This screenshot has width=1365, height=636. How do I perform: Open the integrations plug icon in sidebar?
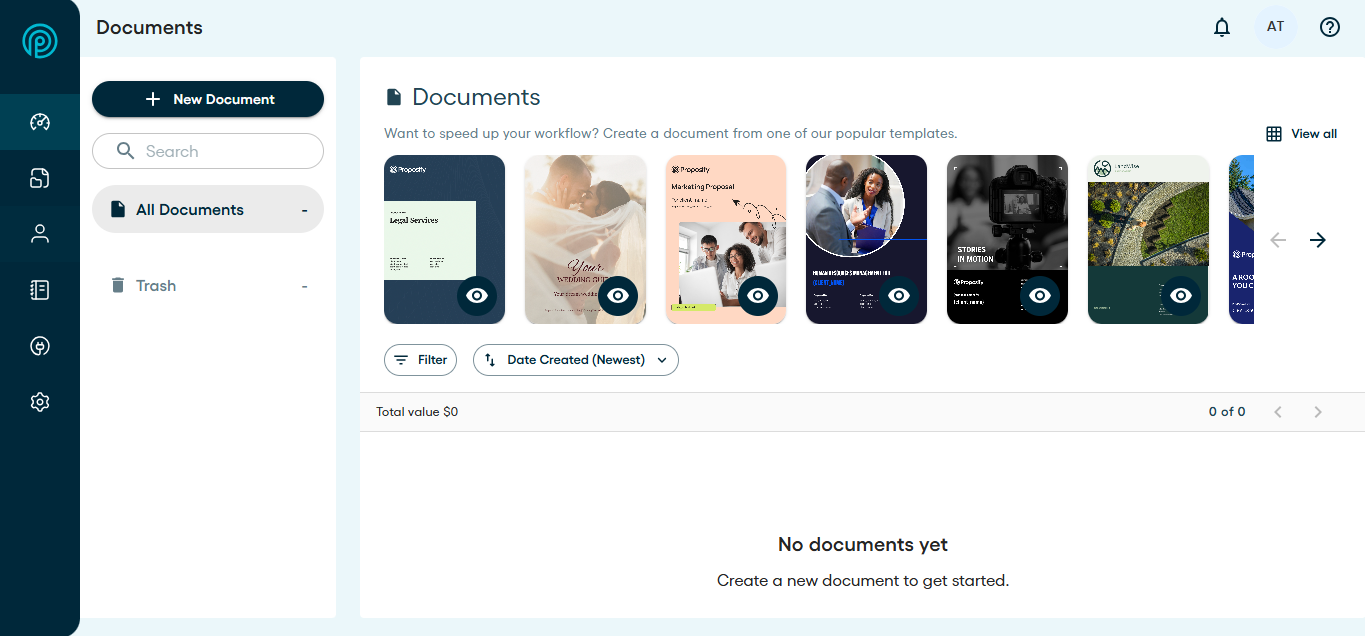40,346
